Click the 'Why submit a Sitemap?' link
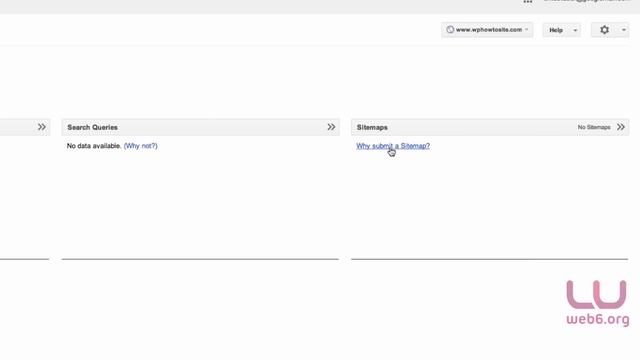 click(393, 146)
